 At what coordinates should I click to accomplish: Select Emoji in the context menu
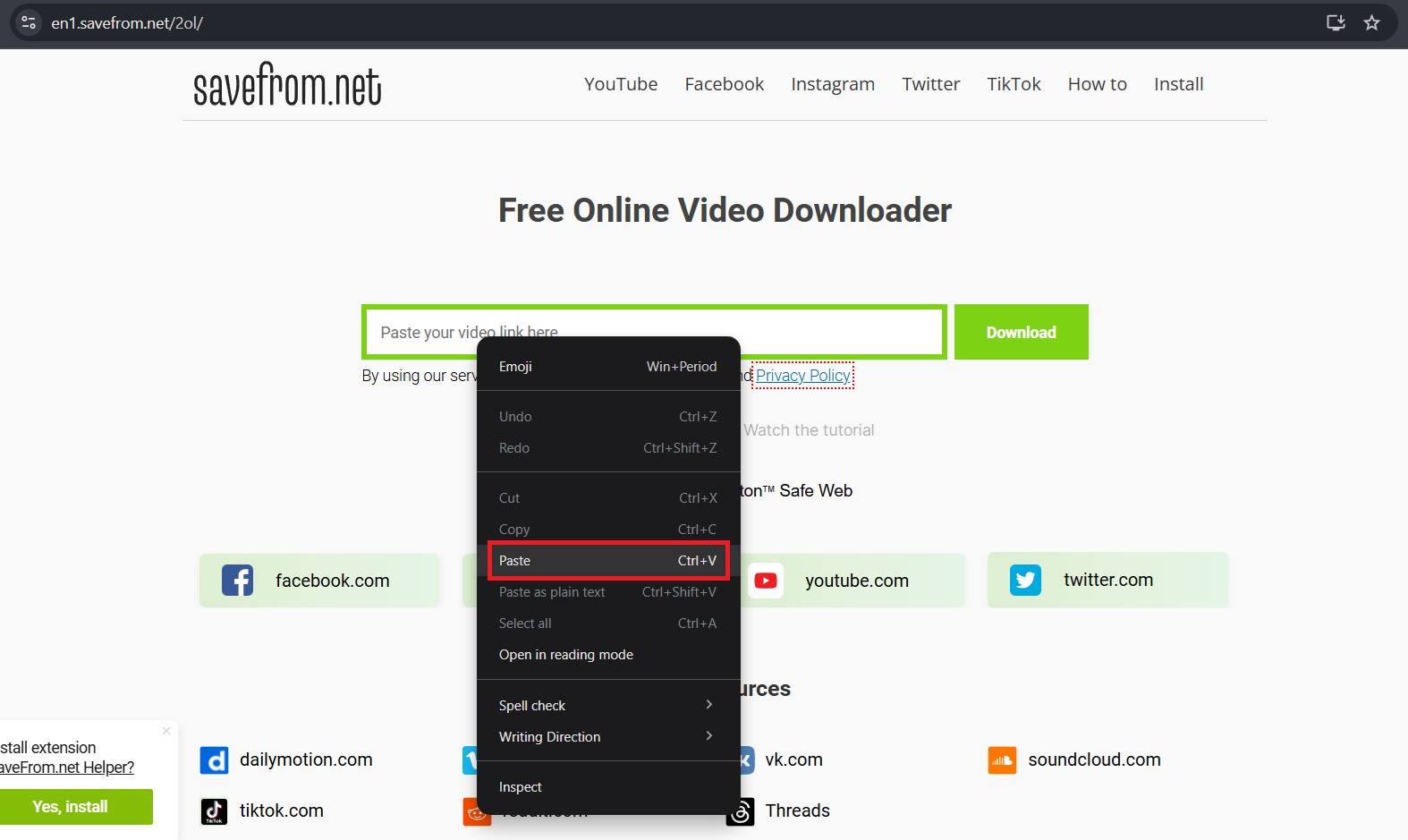pyautogui.click(x=608, y=367)
